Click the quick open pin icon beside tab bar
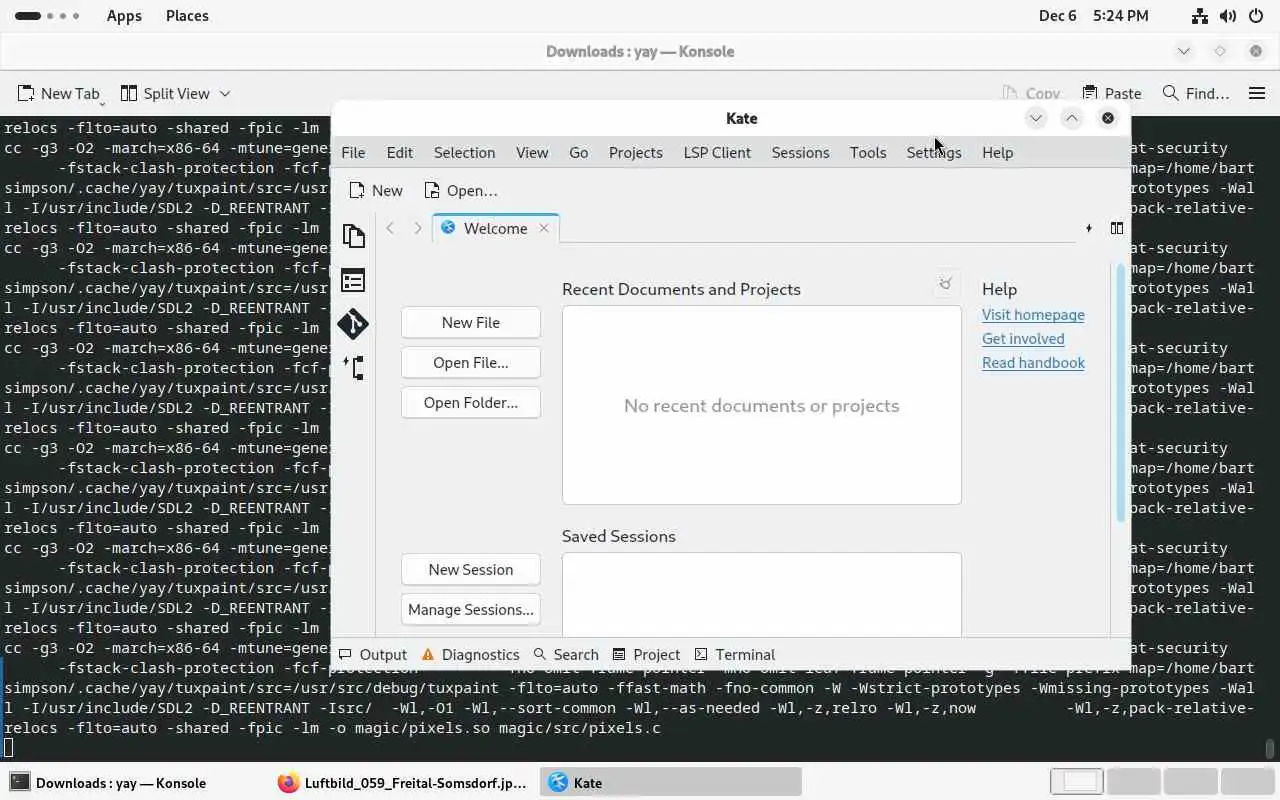 1089,228
